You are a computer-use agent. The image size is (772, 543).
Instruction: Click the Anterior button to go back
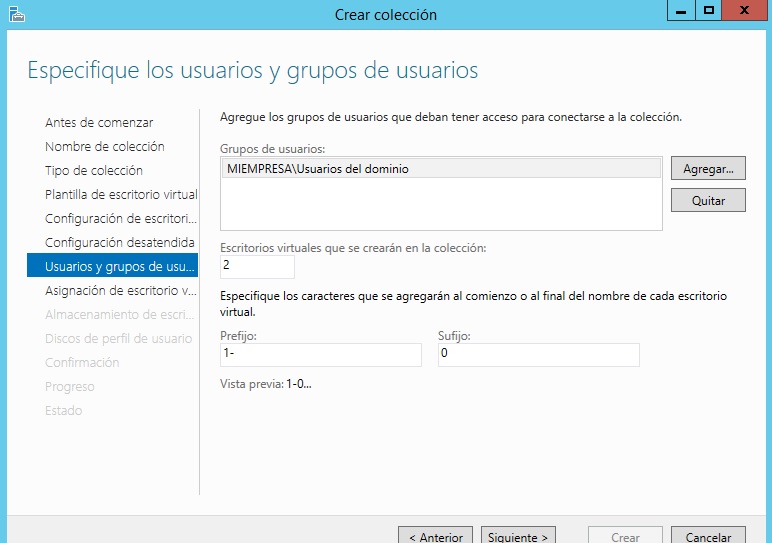tap(435, 536)
